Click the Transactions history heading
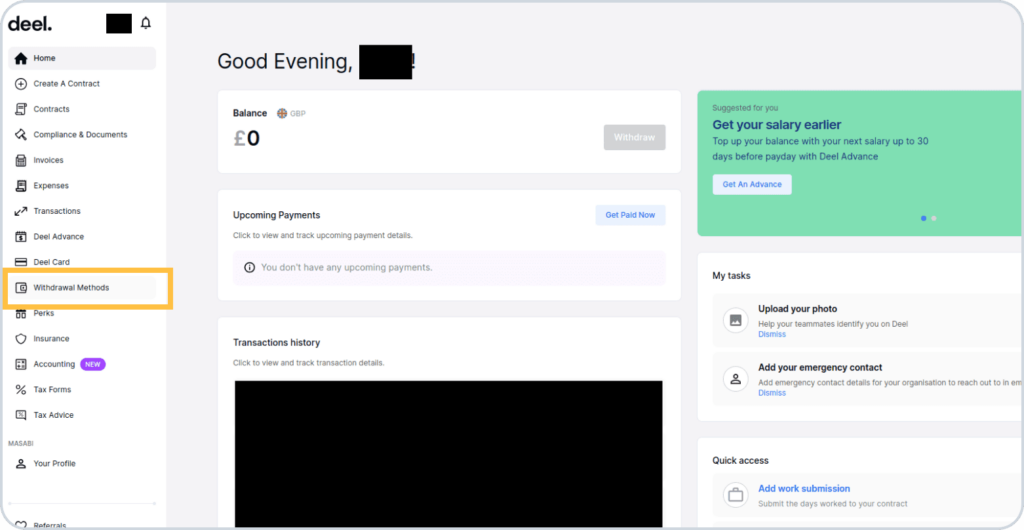Viewport: 1024px width, 530px height. click(276, 343)
